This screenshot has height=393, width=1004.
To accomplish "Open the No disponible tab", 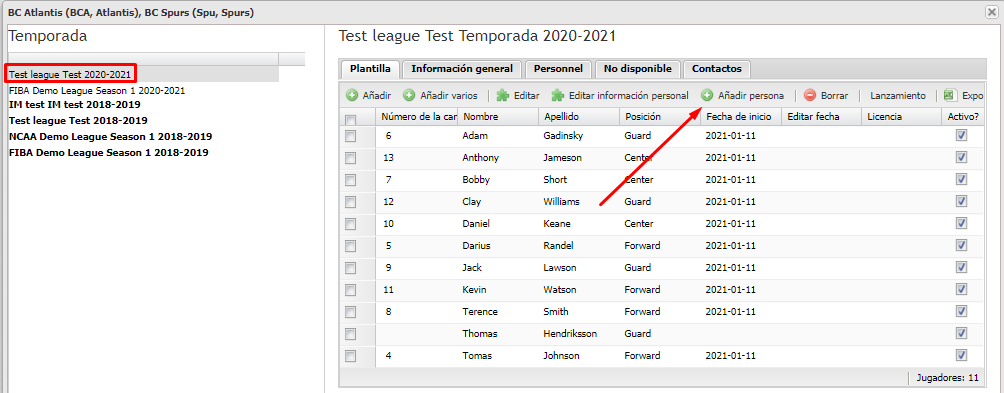I will [x=638, y=69].
